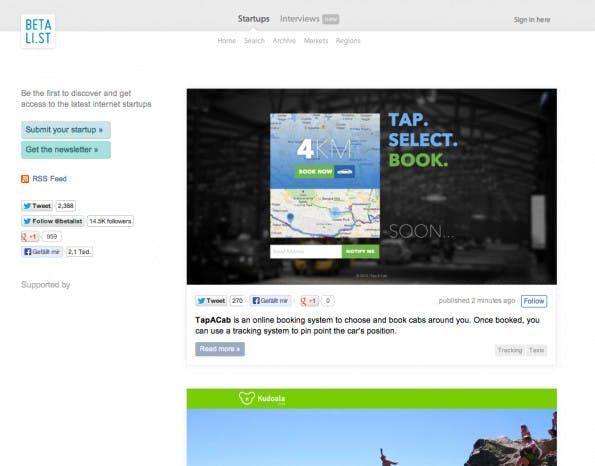Click Sign in here link
The height and width of the screenshot is (466, 595).
click(x=532, y=20)
